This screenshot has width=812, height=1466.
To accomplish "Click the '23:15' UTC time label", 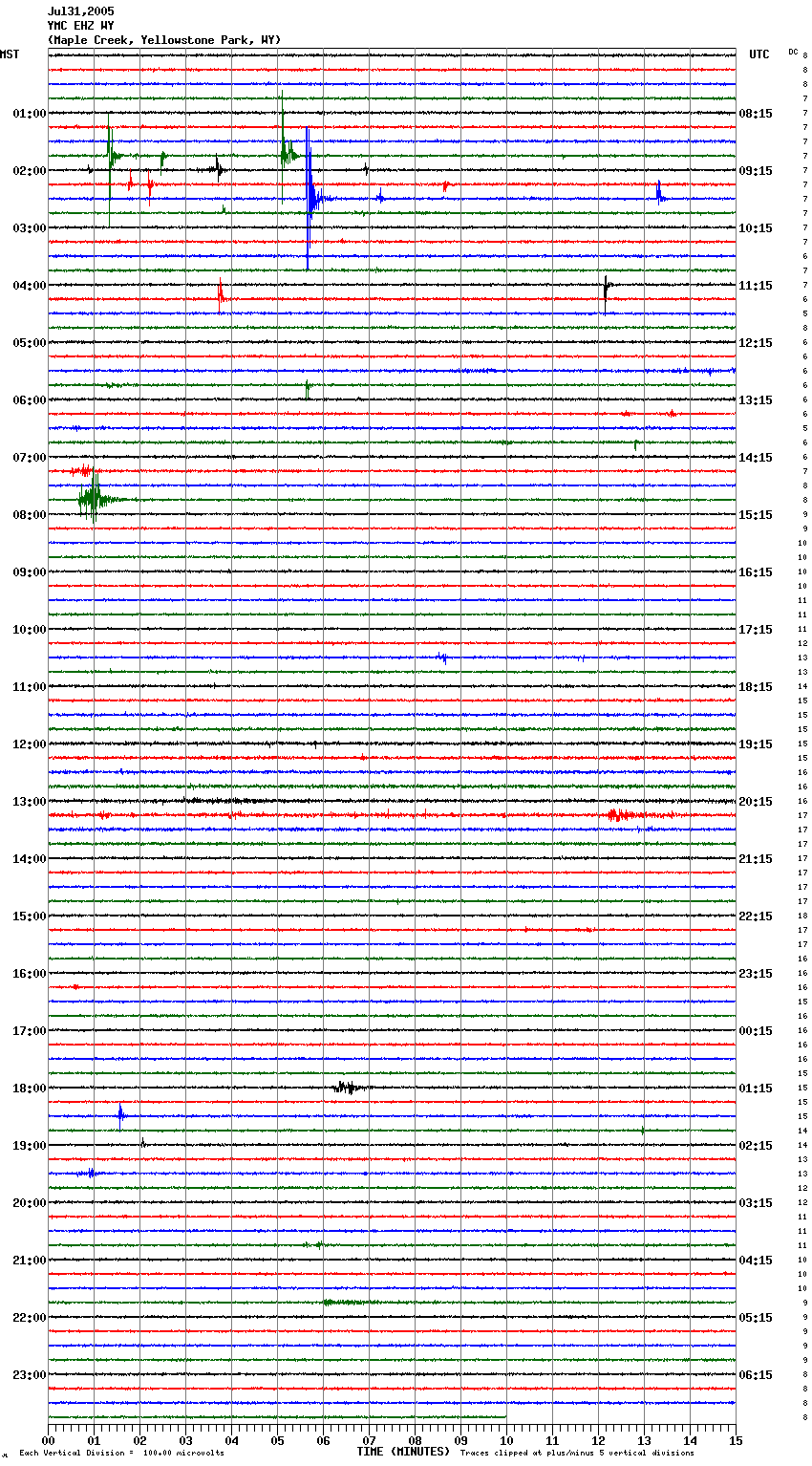I will coord(756,974).
